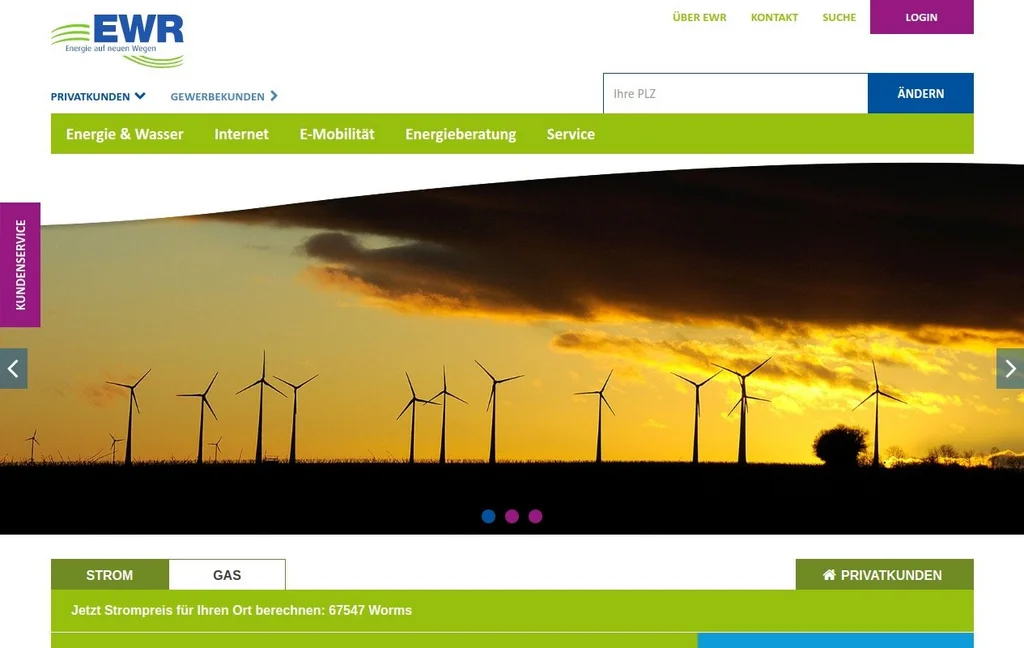Click the next slide arrow
Screen dimensions: 1024x648
coord(1010,368)
